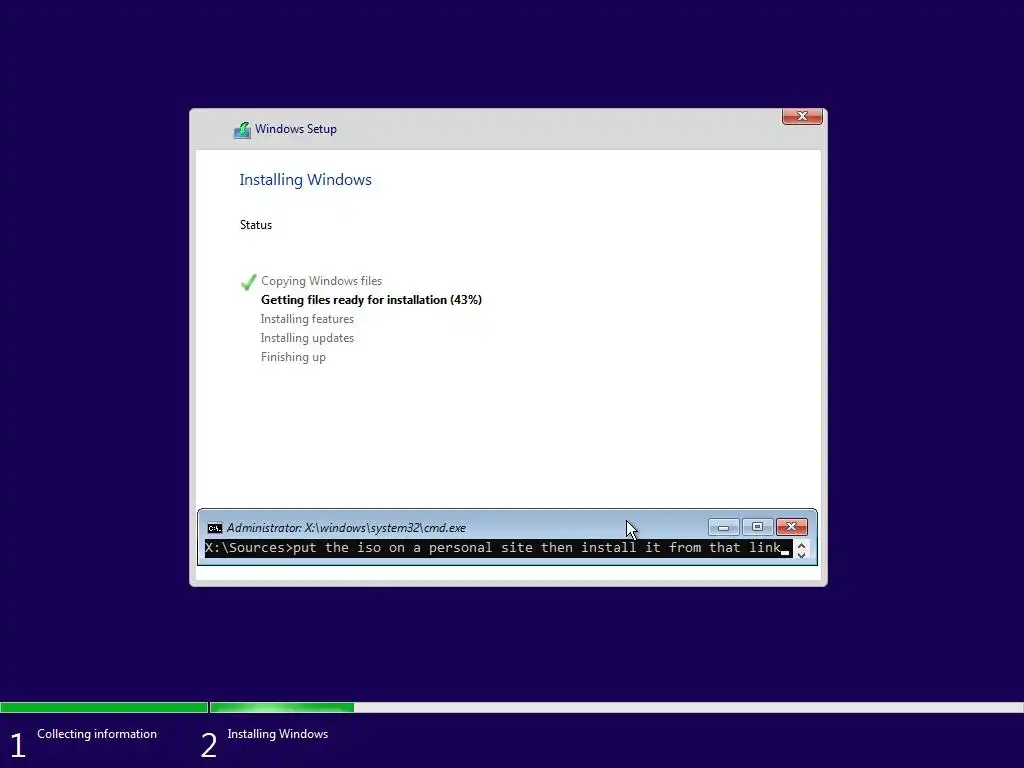The image size is (1024, 768).
Task: Maximize the cmd.exe window
Action: click(758, 527)
